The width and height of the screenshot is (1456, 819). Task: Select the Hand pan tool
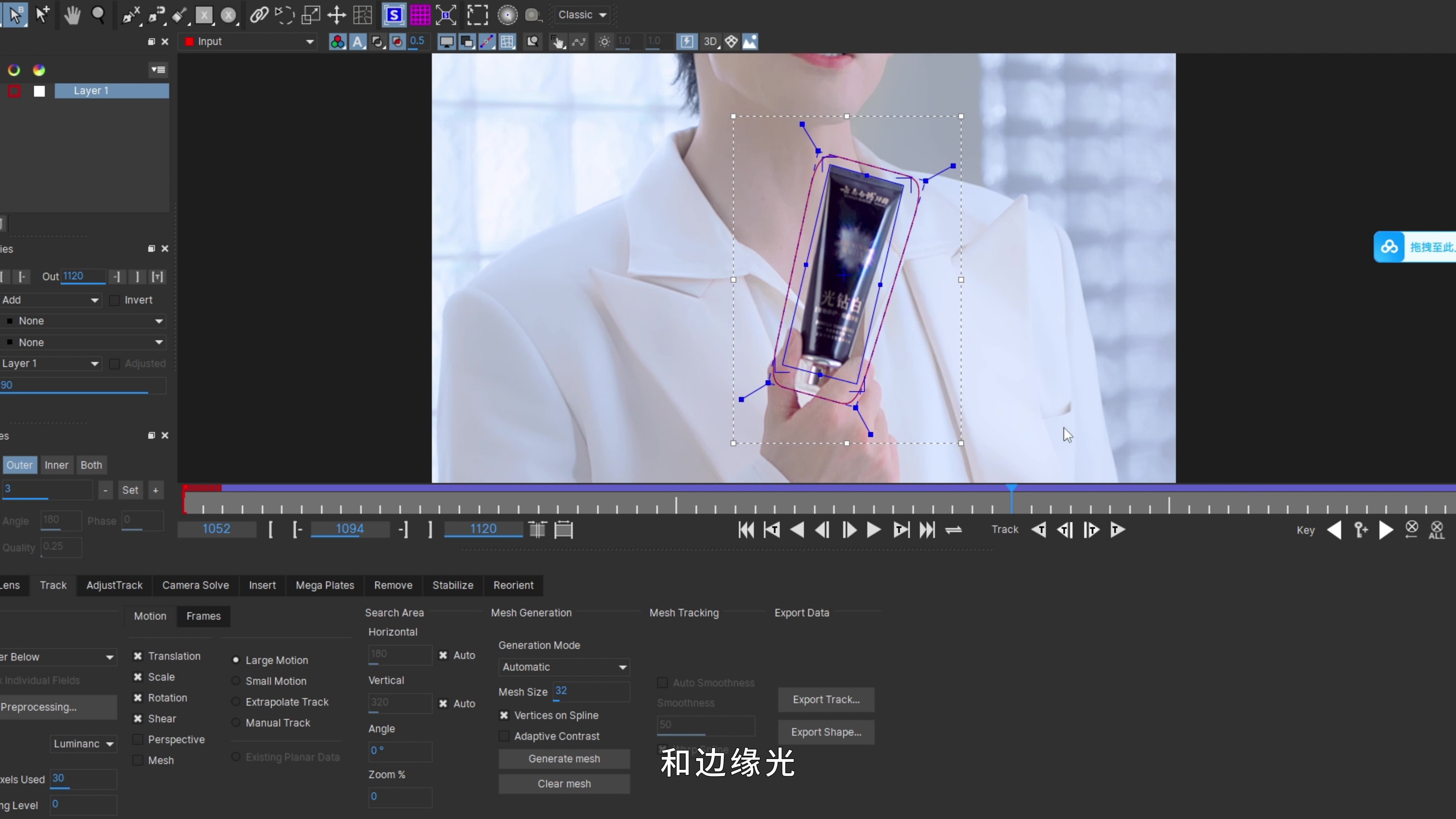[72, 15]
